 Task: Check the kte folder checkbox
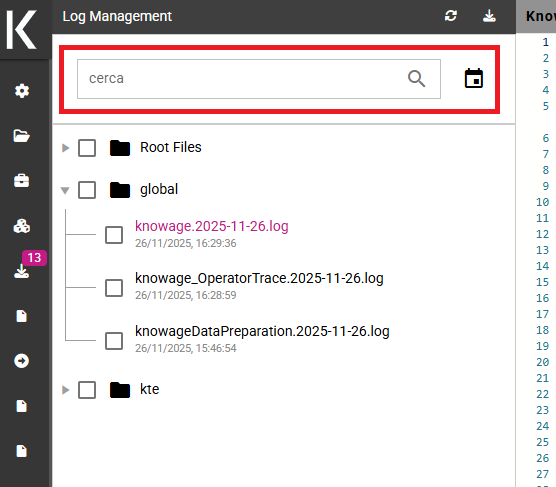pos(87,390)
